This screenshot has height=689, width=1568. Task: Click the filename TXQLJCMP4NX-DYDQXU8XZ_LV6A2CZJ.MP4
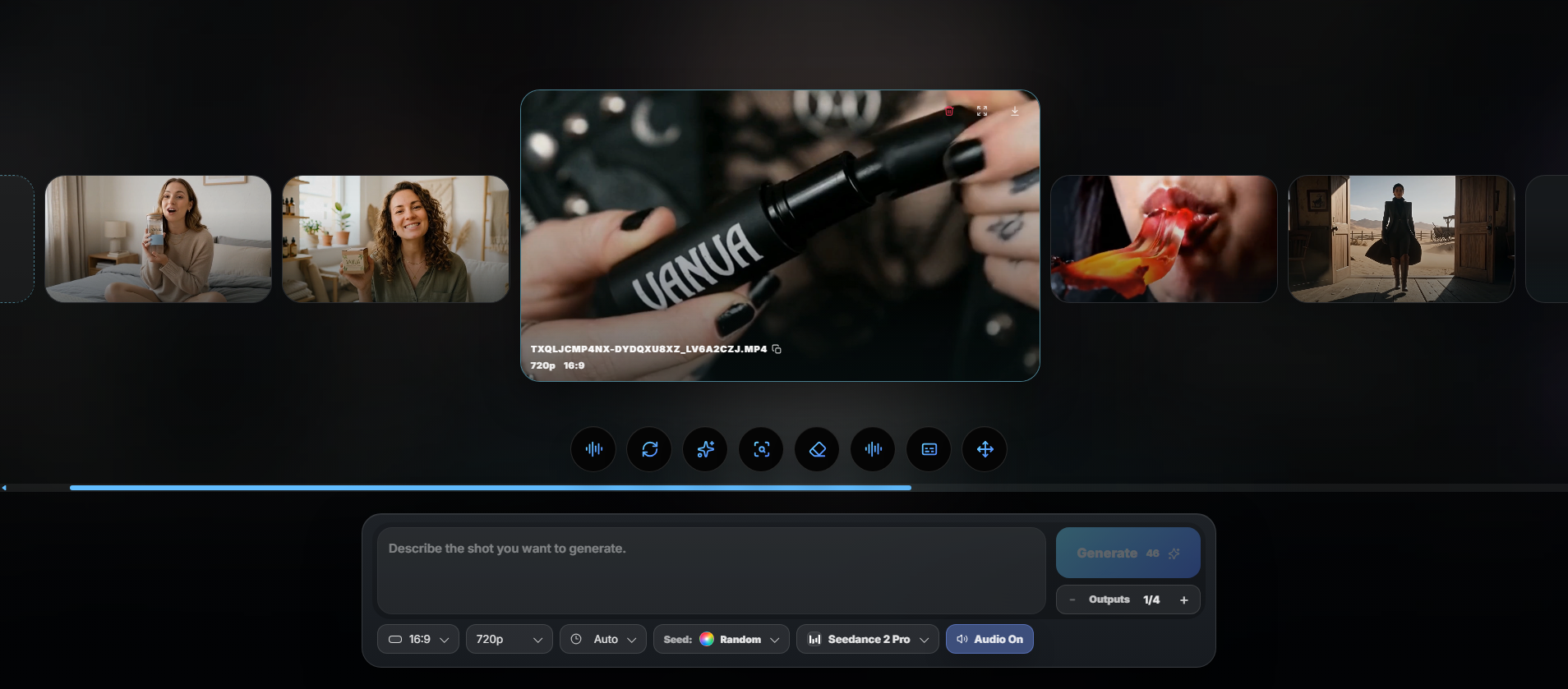pos(648,349)
